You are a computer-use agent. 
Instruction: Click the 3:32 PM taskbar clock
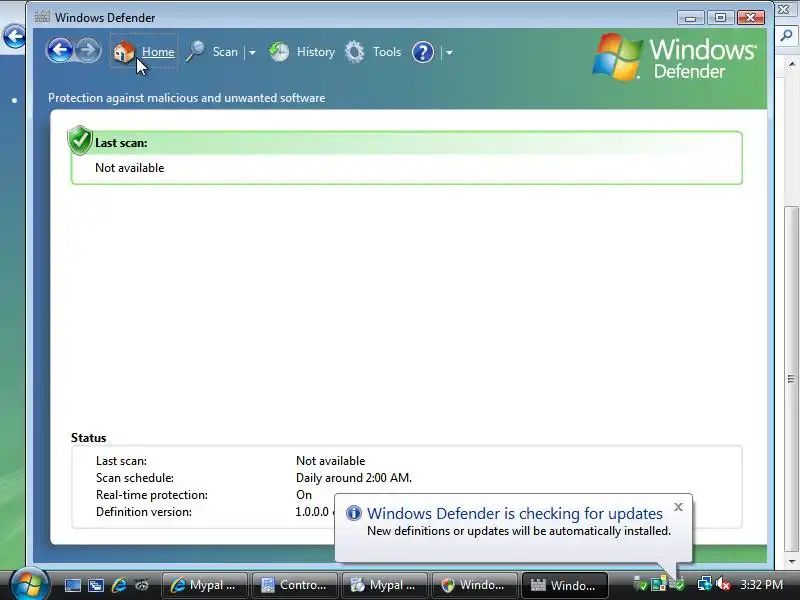[761, 585]
